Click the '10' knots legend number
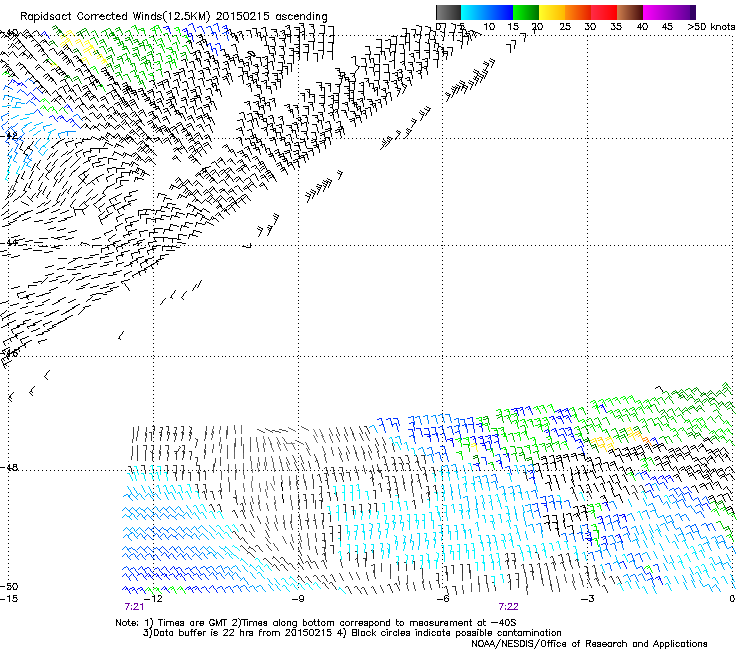Screen dimensions: 740x650 [x=489, y=26]
